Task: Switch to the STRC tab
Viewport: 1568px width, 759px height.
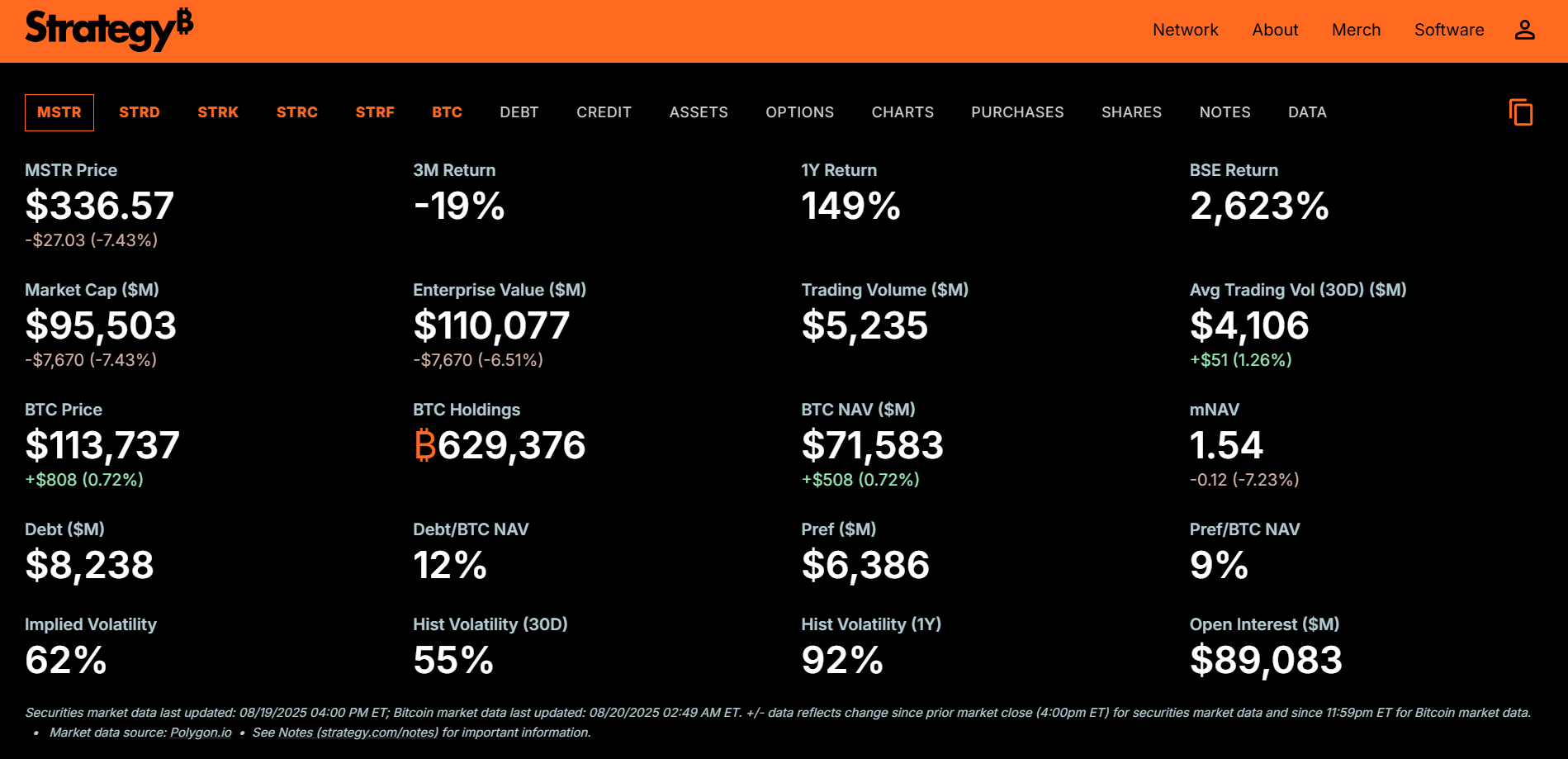Action: coord(297,112)
